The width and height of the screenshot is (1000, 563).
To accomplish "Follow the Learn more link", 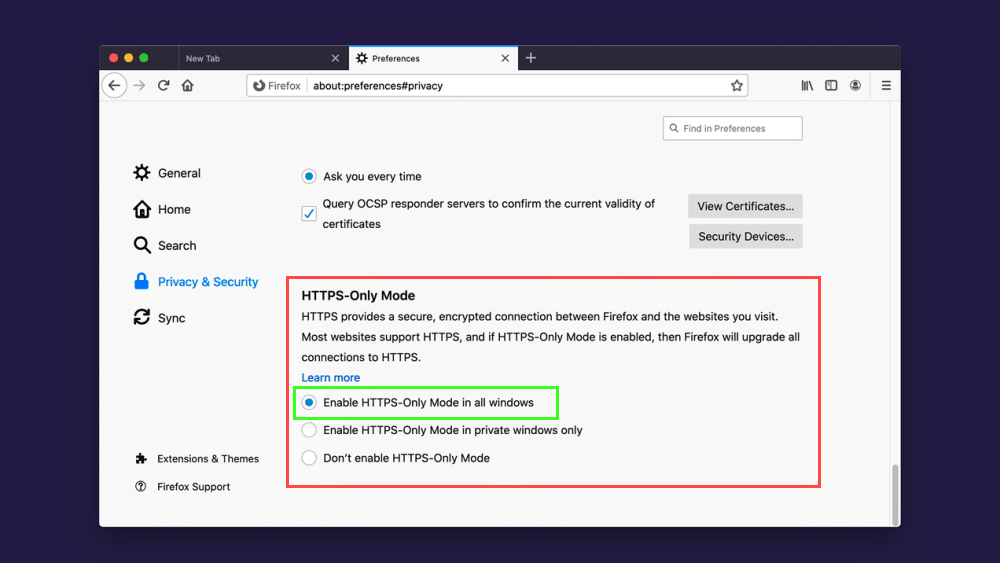I will 330,377.
